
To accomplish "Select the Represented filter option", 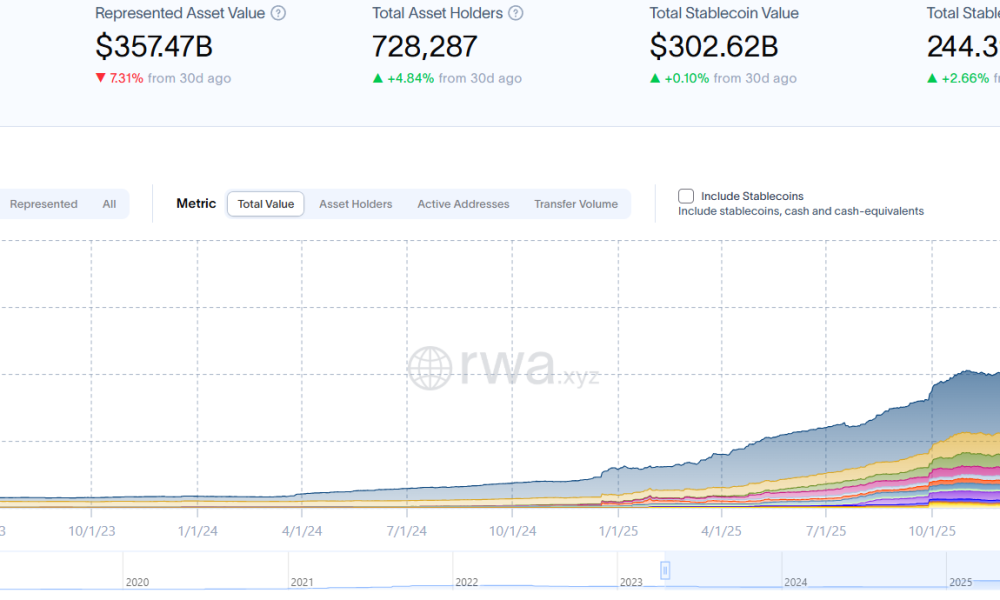I will (x=43, y=204).
